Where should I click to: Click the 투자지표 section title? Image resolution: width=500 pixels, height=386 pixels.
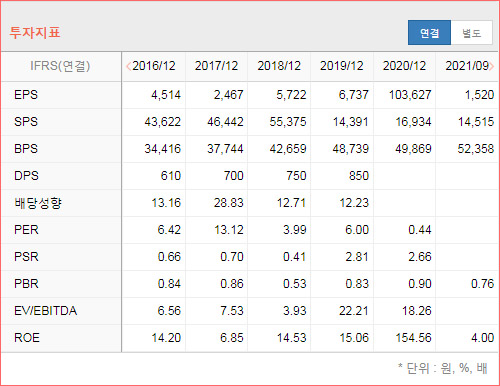(x=35, y=33)
